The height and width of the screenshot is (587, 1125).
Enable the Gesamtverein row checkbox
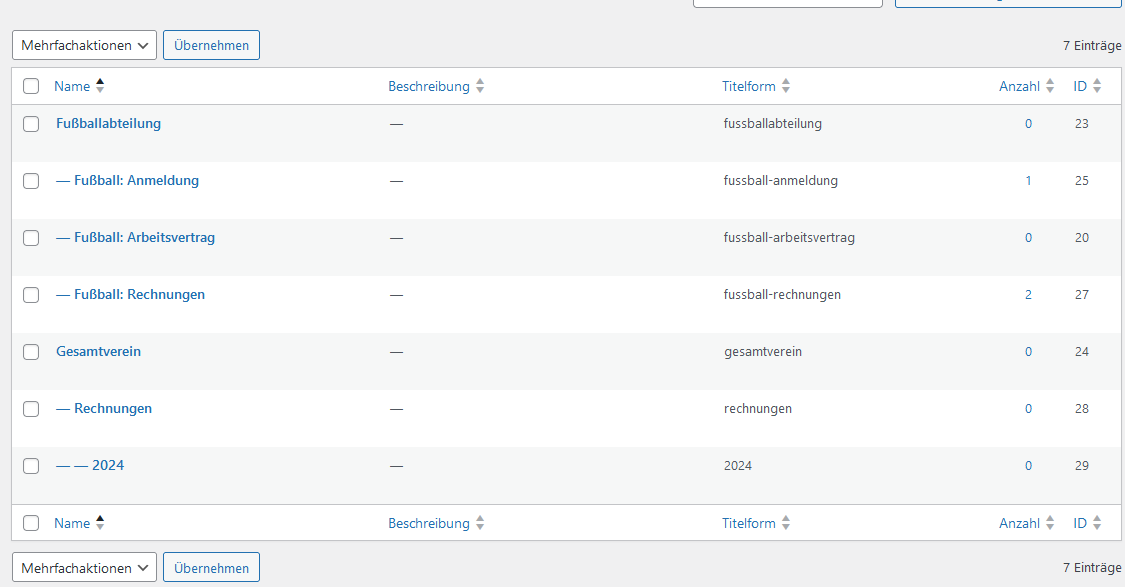click(x=31, y=352)
